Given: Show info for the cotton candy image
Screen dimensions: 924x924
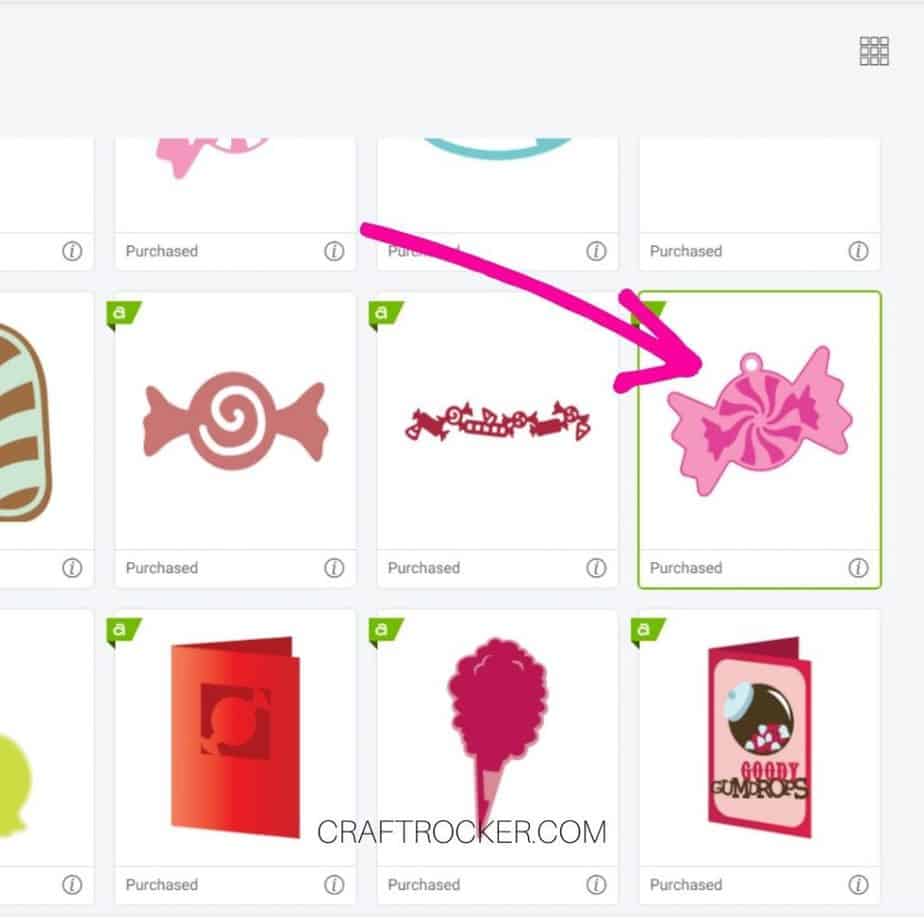Looking at the screenshot, I should tap(596, 884).
